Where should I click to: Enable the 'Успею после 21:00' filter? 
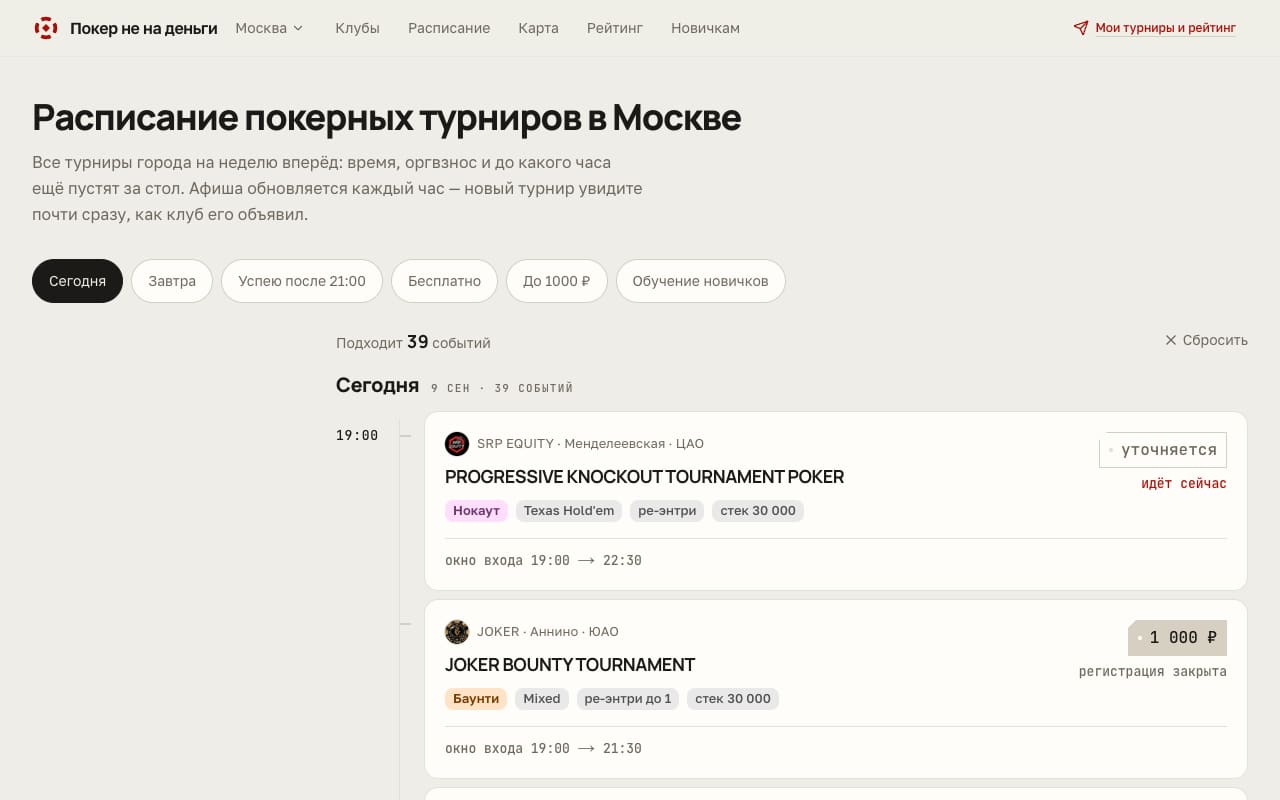coord(302,281)
